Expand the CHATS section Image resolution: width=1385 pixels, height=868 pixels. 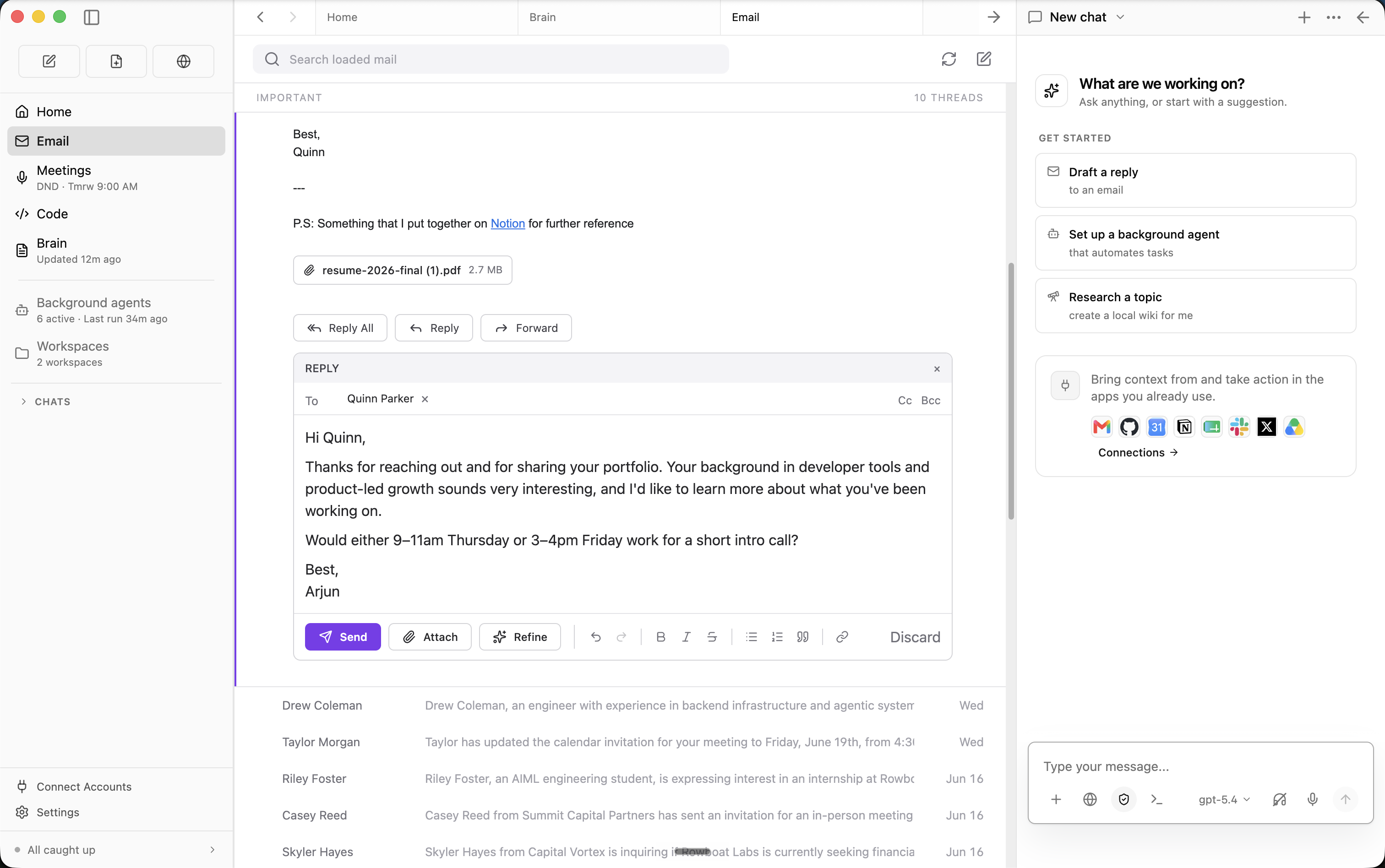click(x=46, y=401)
